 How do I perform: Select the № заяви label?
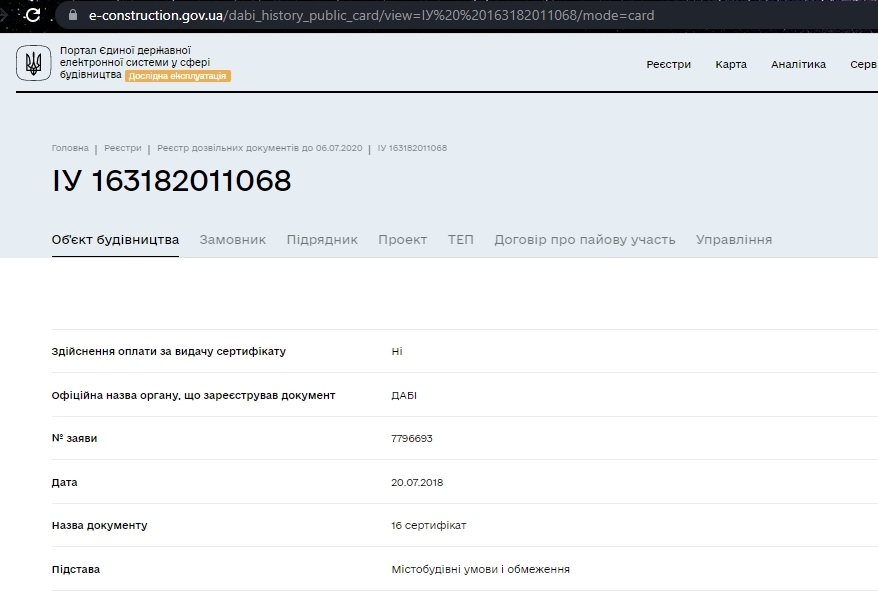pos(74,438)
